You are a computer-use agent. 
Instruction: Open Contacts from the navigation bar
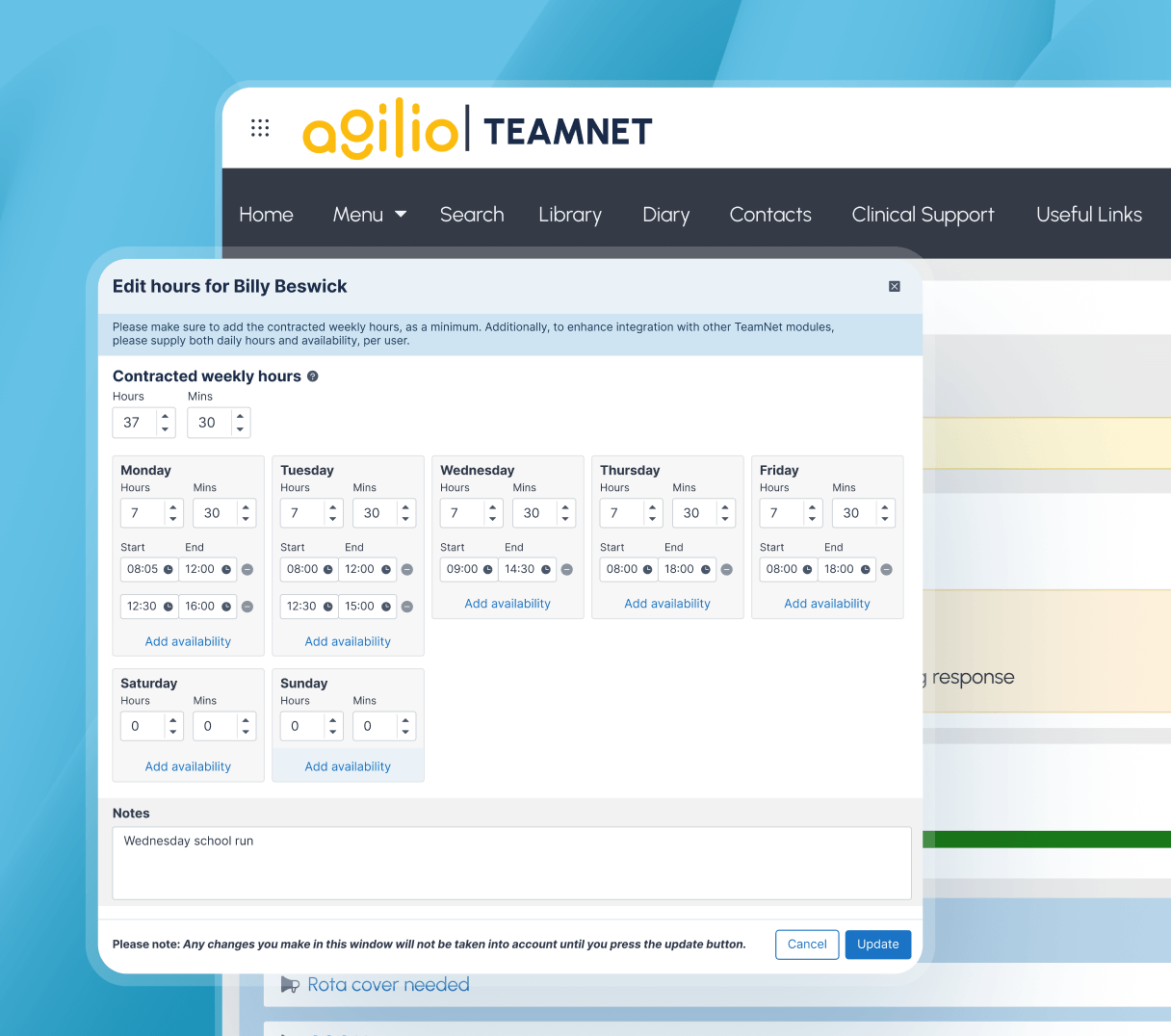tap(770, 215)
